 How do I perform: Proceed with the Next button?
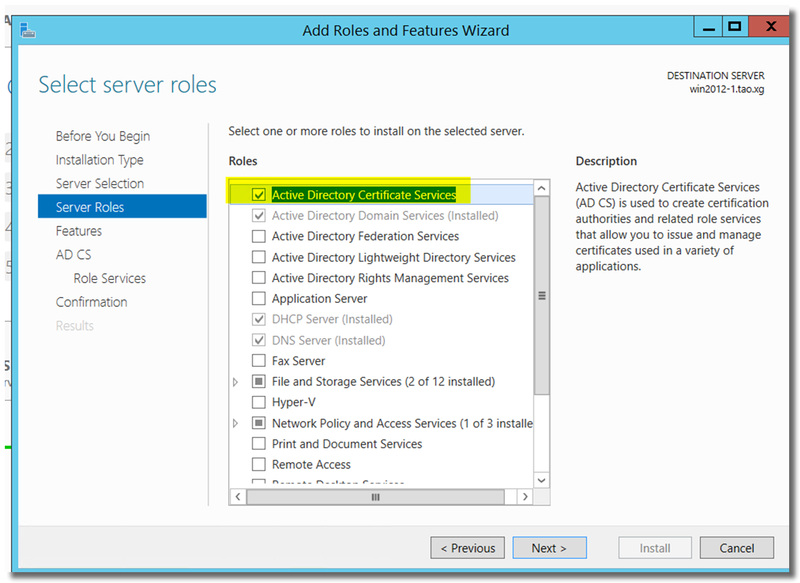tap(549, 548)
